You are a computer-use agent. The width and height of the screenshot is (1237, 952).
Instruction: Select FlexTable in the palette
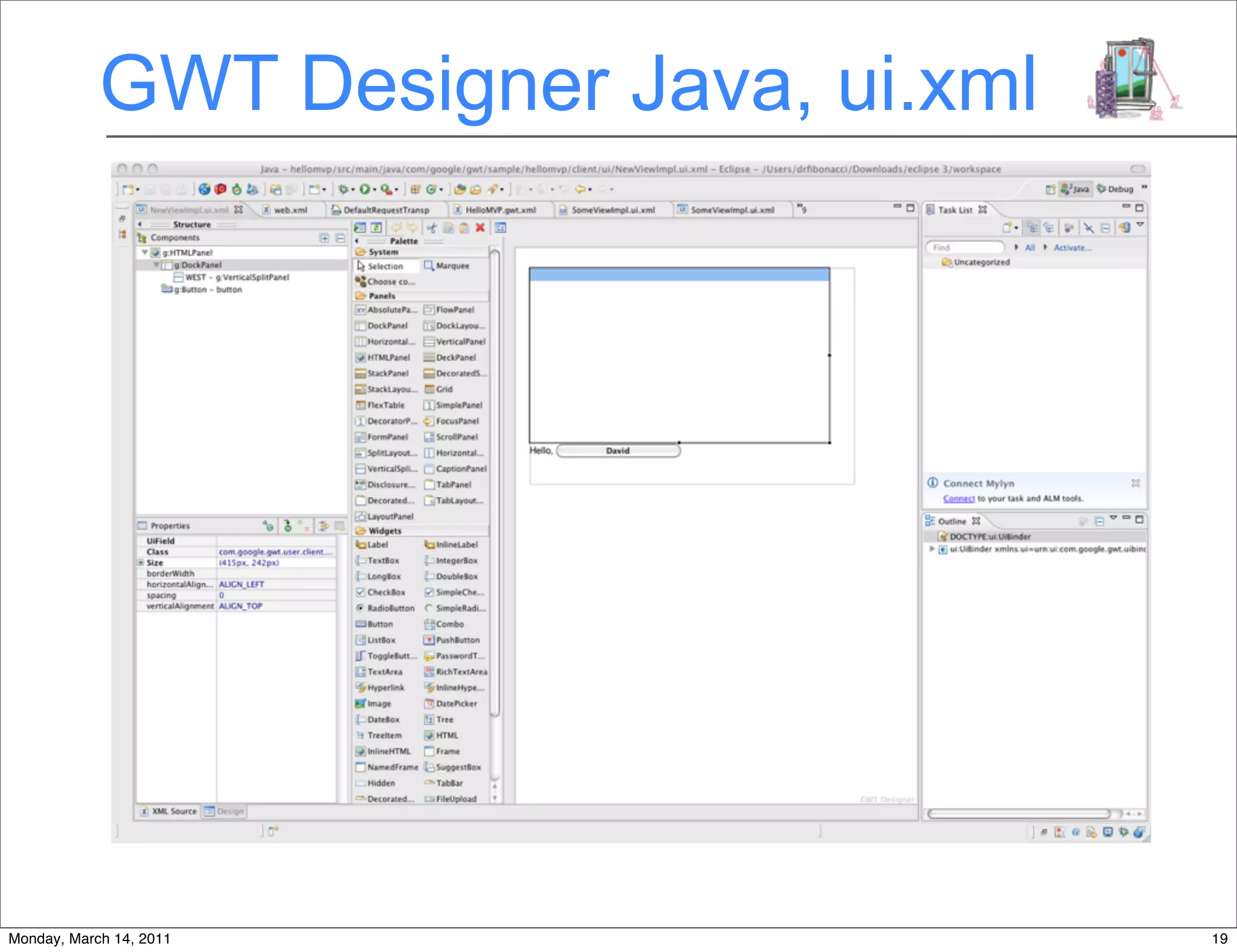click(x=381, y=405)
